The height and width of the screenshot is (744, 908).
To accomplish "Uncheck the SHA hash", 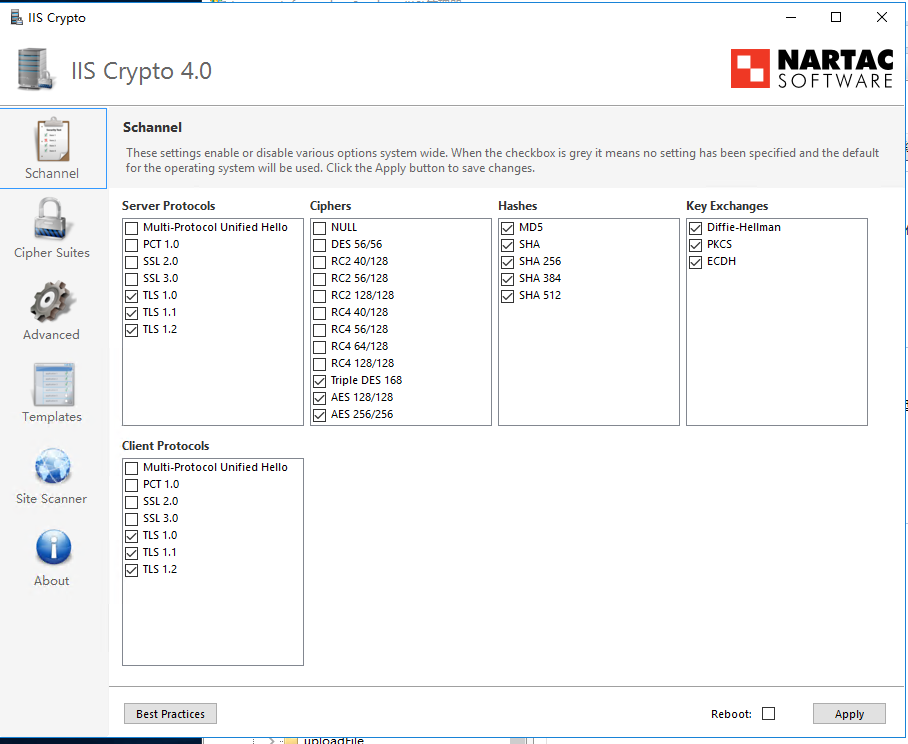I will [x=507, y=245].
